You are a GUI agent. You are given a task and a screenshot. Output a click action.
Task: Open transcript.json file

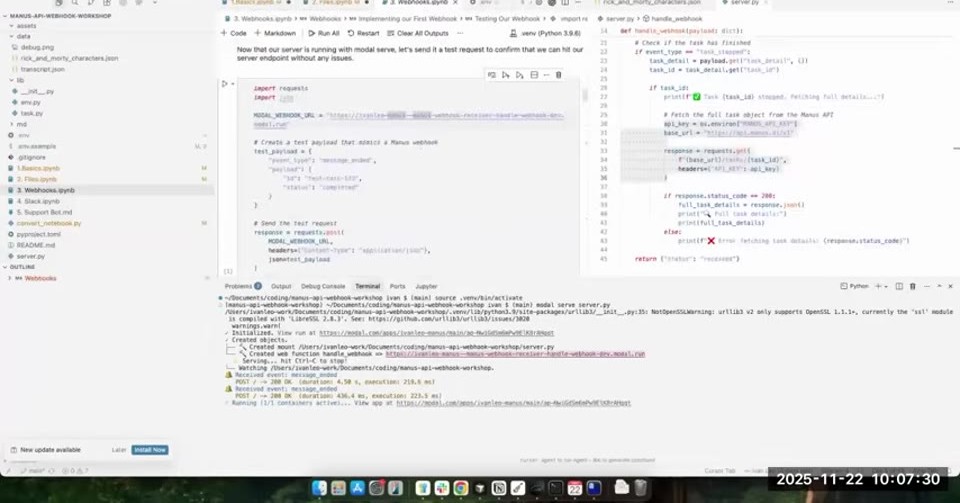click(x=42, y=69)
